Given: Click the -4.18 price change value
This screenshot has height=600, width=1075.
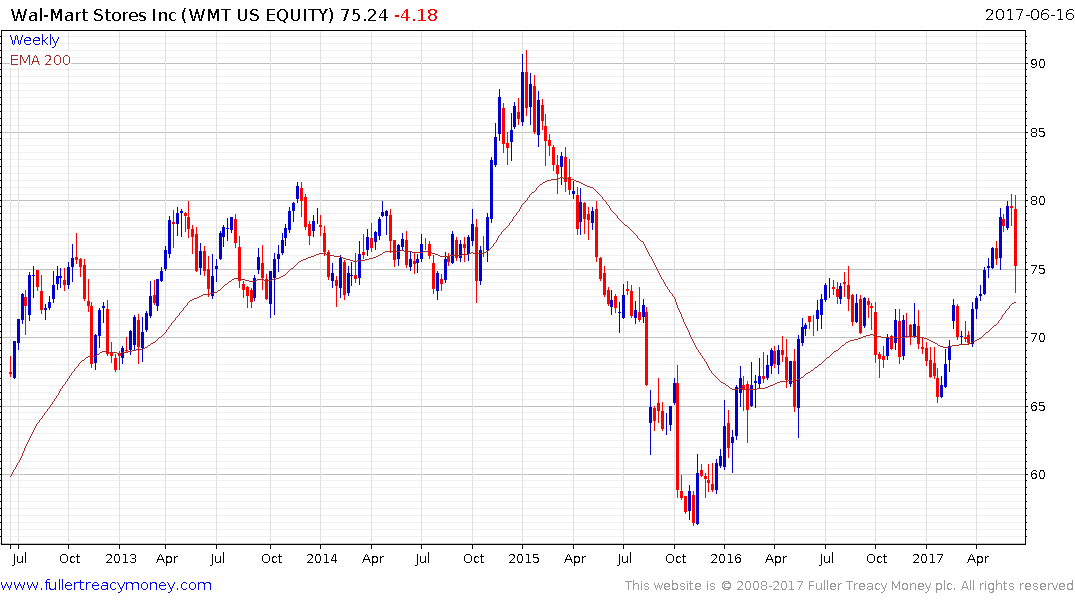Looking at the screenshot, I should point(416,14).
